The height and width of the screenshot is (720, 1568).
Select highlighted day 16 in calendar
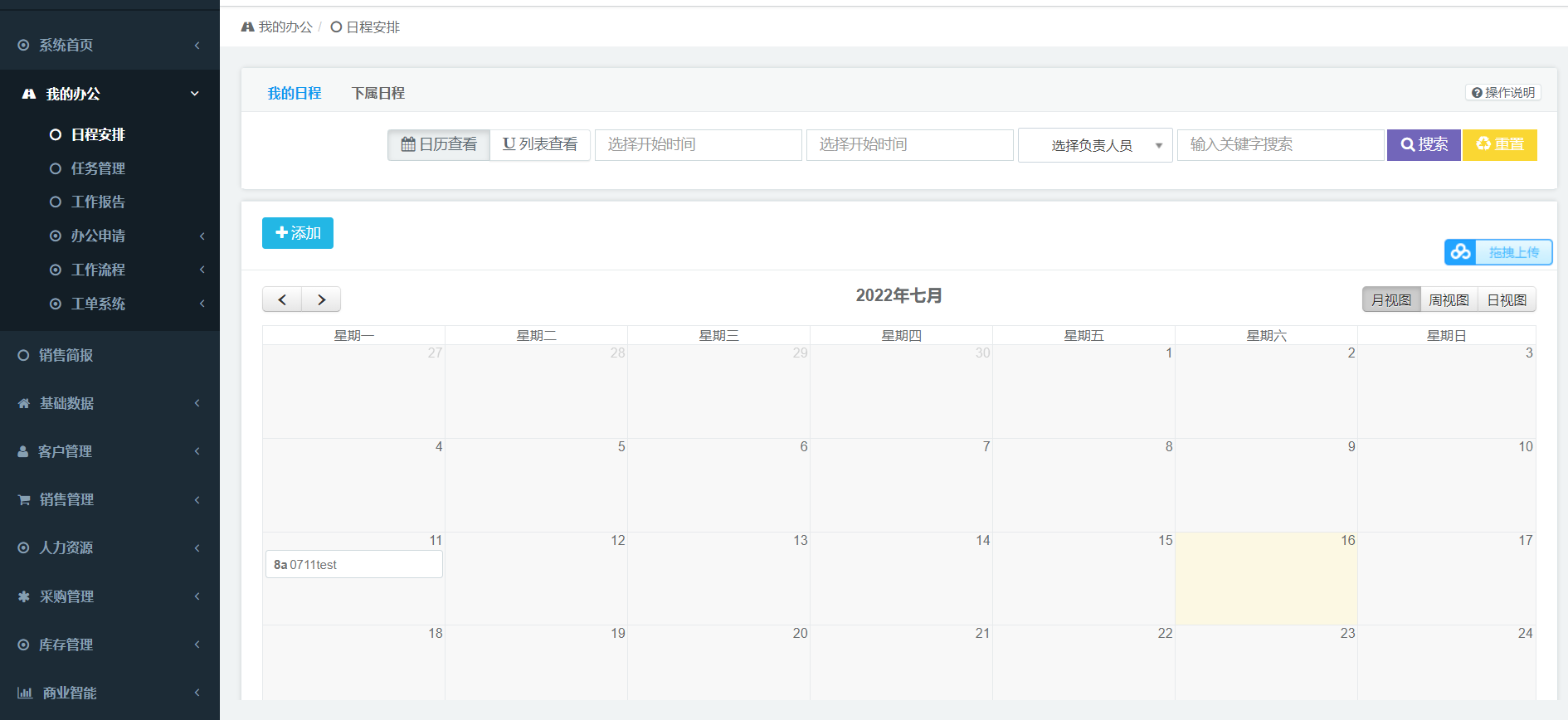click(1266, 578)
